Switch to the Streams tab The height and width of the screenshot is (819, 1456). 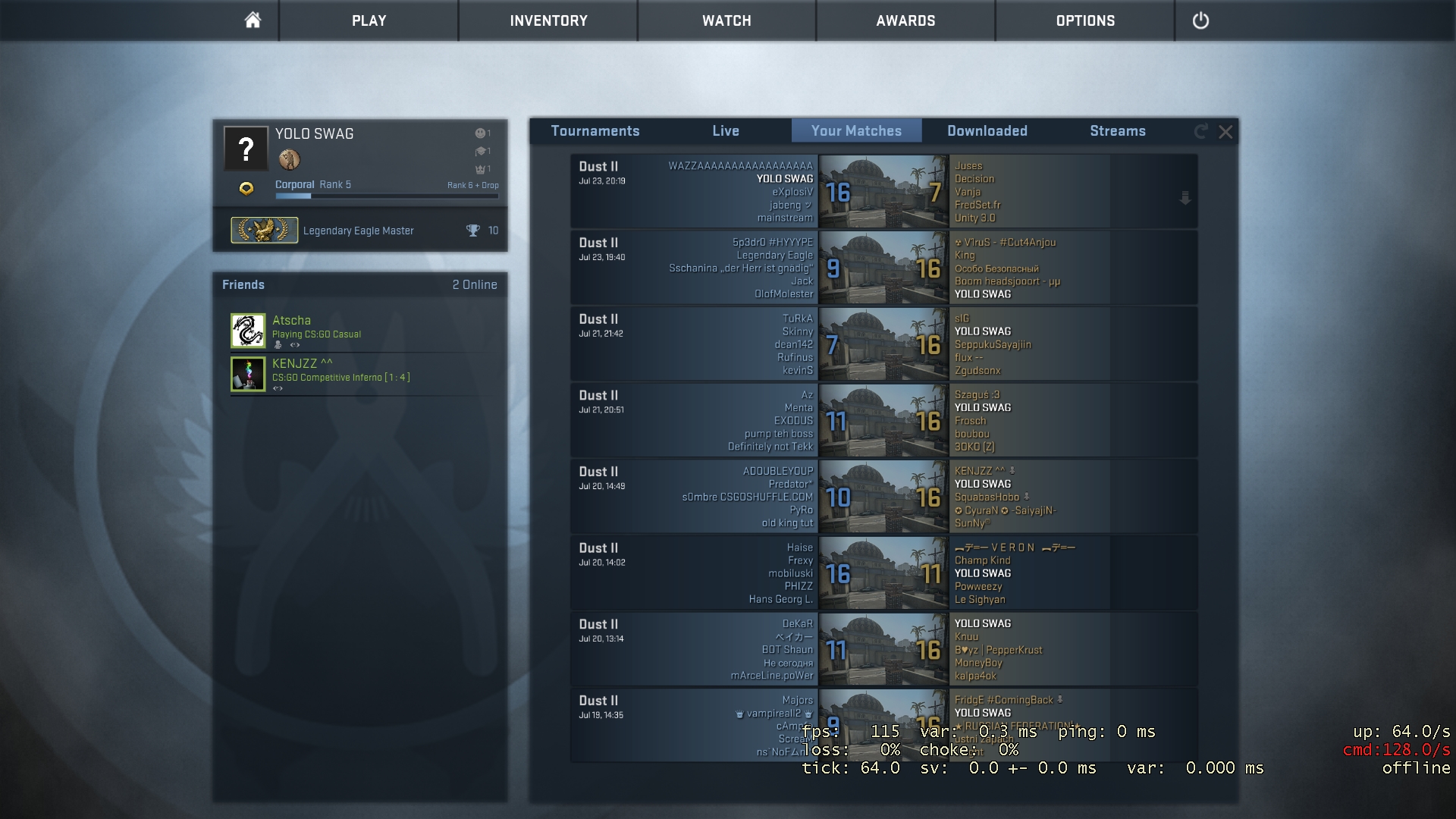(1118, 131)
